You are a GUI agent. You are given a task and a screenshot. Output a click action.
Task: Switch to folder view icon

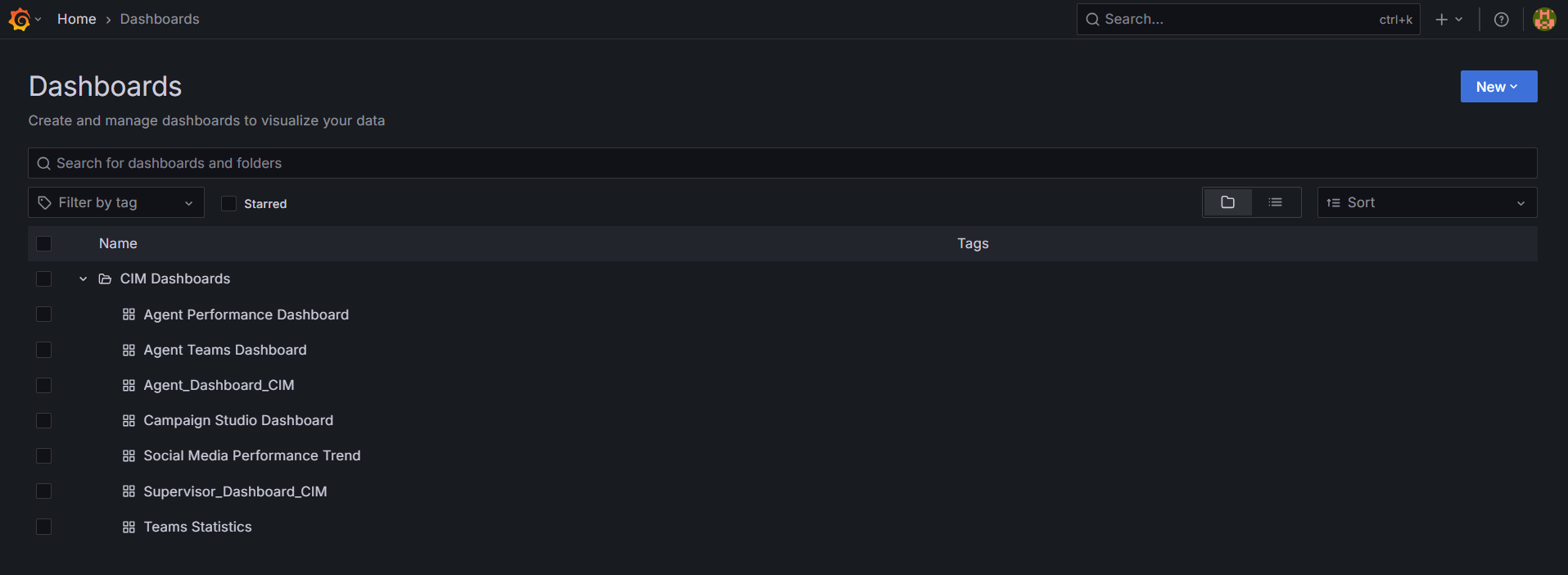tap(1227, 202)
